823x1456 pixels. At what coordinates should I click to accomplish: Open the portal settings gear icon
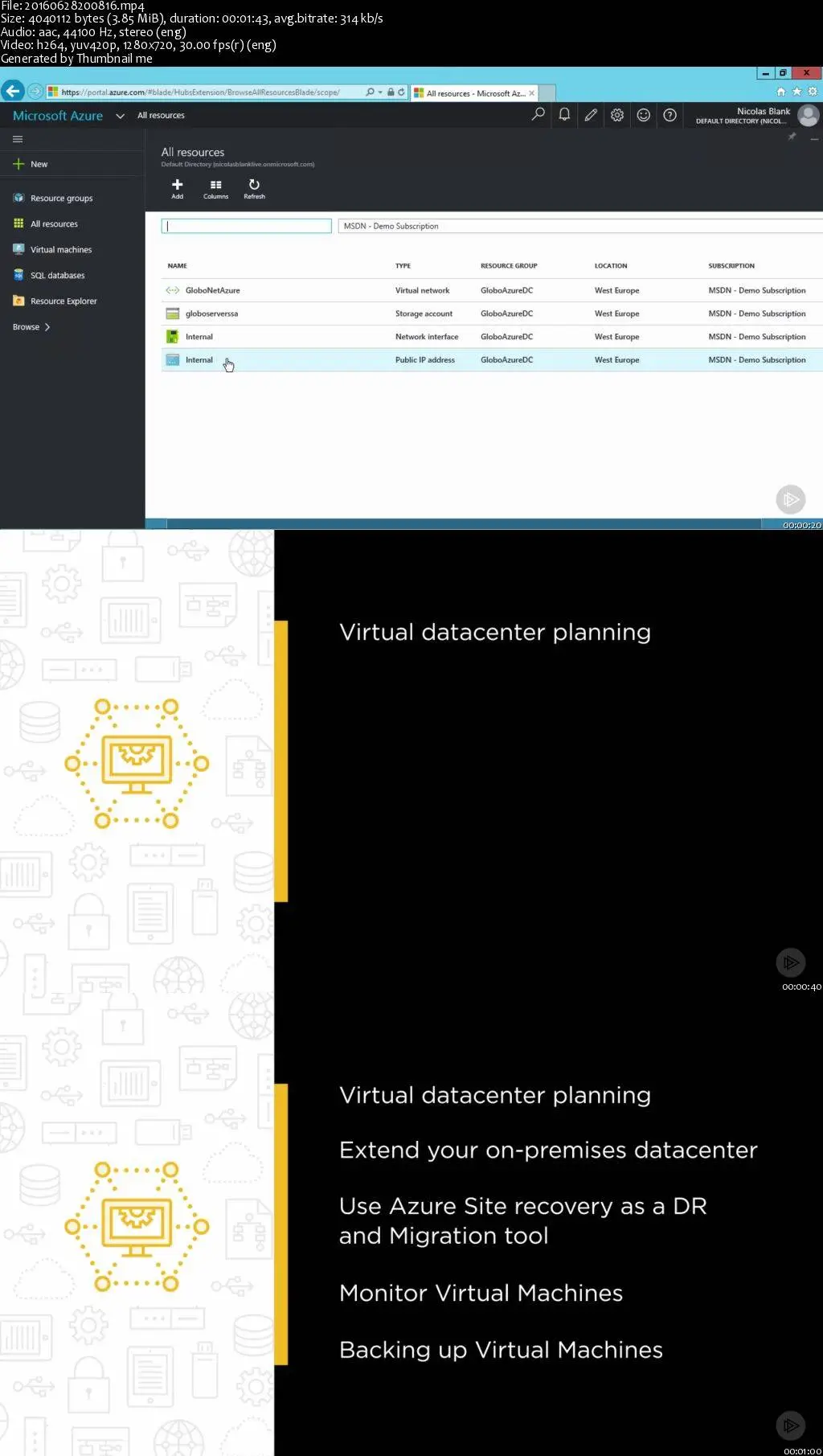point(617,115)
